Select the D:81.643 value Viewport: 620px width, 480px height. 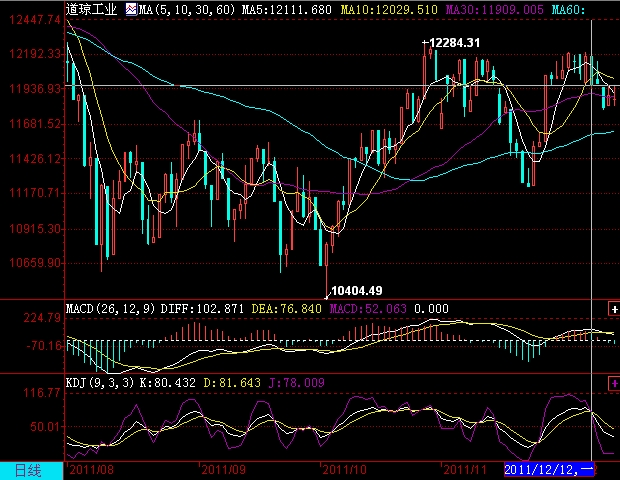point(232,383)
